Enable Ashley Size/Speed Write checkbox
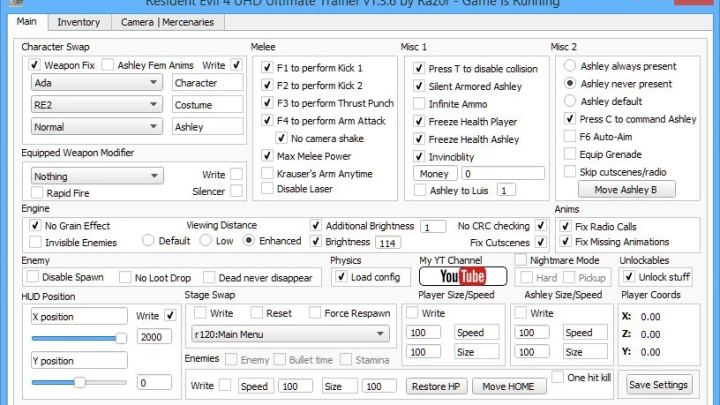Image resolution: width=720 pixels, height=405 pixels. coord(521,313)
